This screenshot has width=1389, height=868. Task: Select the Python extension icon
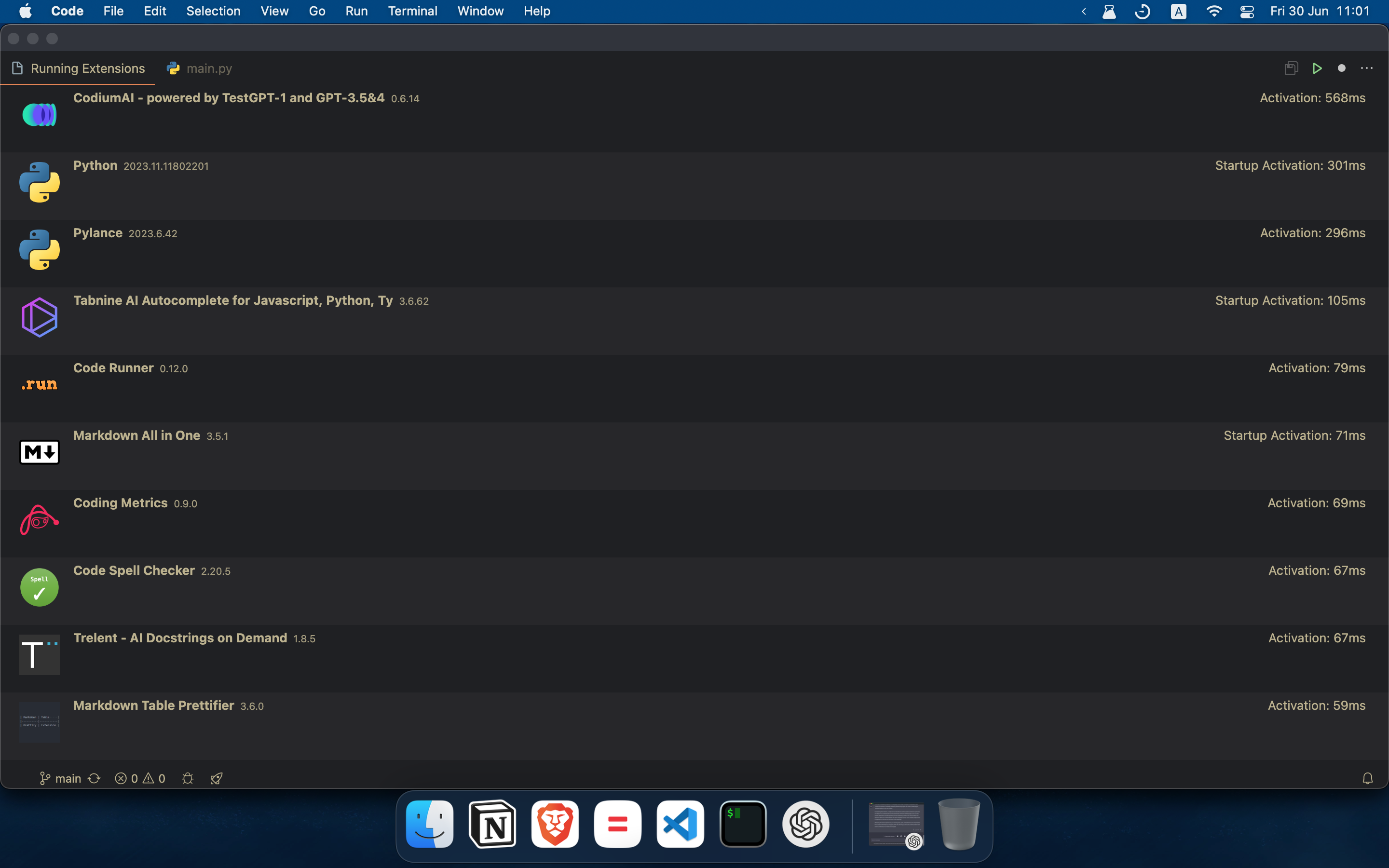39,182
